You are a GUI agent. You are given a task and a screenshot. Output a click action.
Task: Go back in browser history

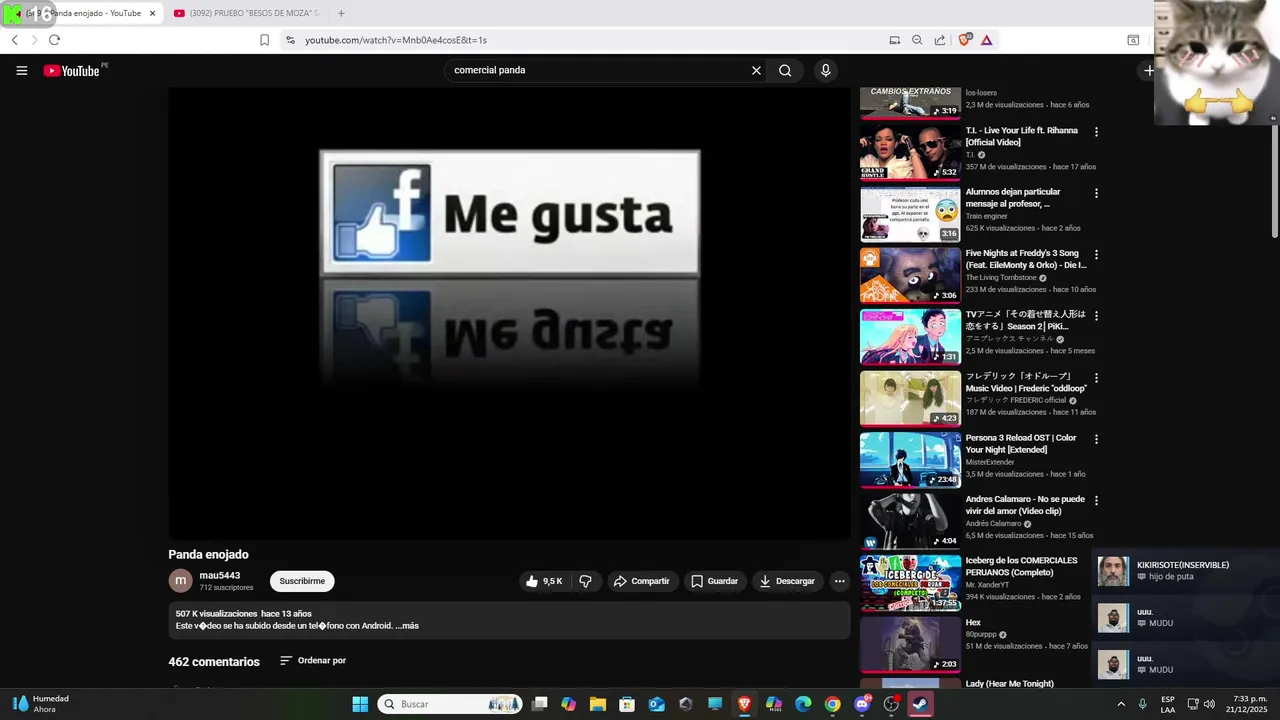click(14, 40)
